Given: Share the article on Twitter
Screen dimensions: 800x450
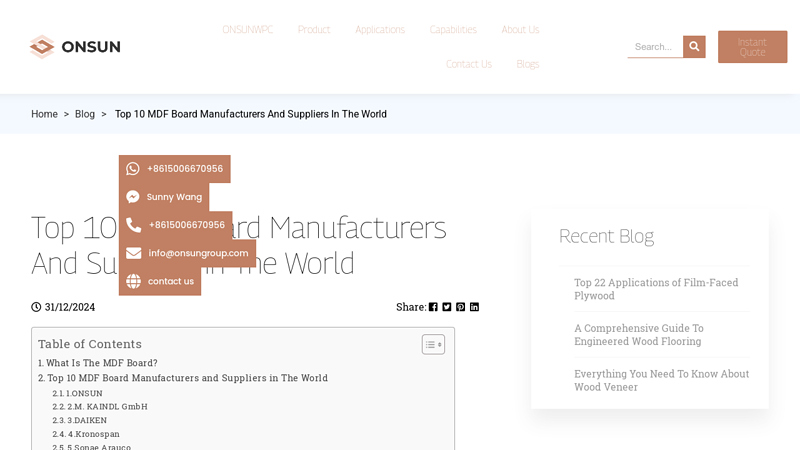Looking at the screenshot, I should pyautogui.click(x=447, y=307).
